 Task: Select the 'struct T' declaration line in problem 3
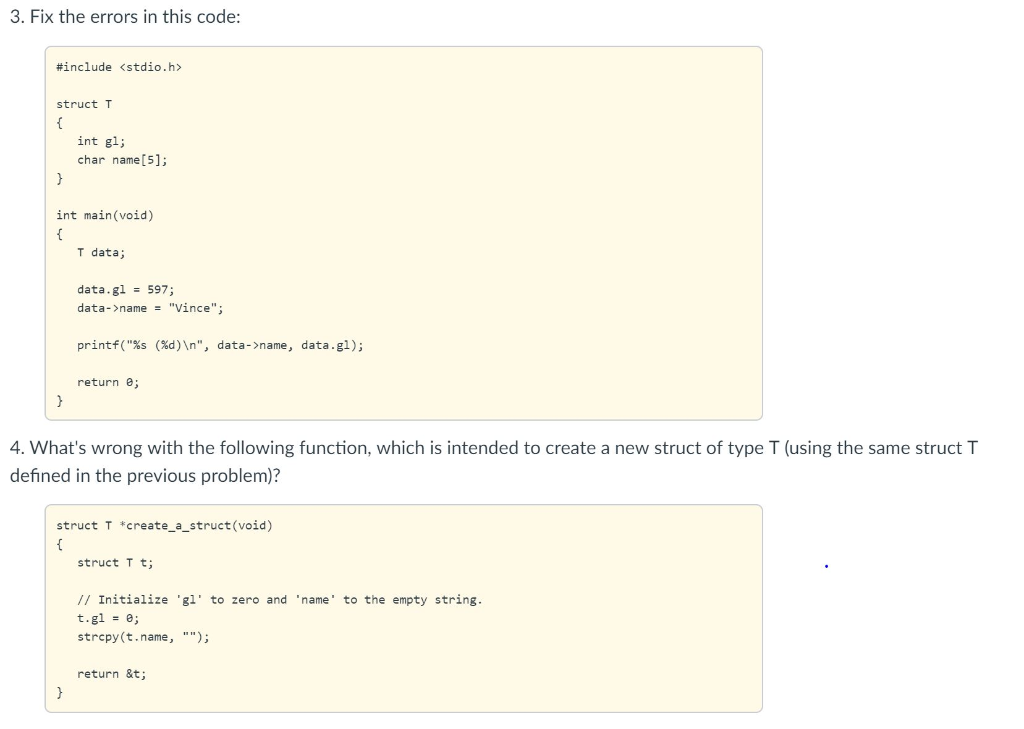click(84, 105)
